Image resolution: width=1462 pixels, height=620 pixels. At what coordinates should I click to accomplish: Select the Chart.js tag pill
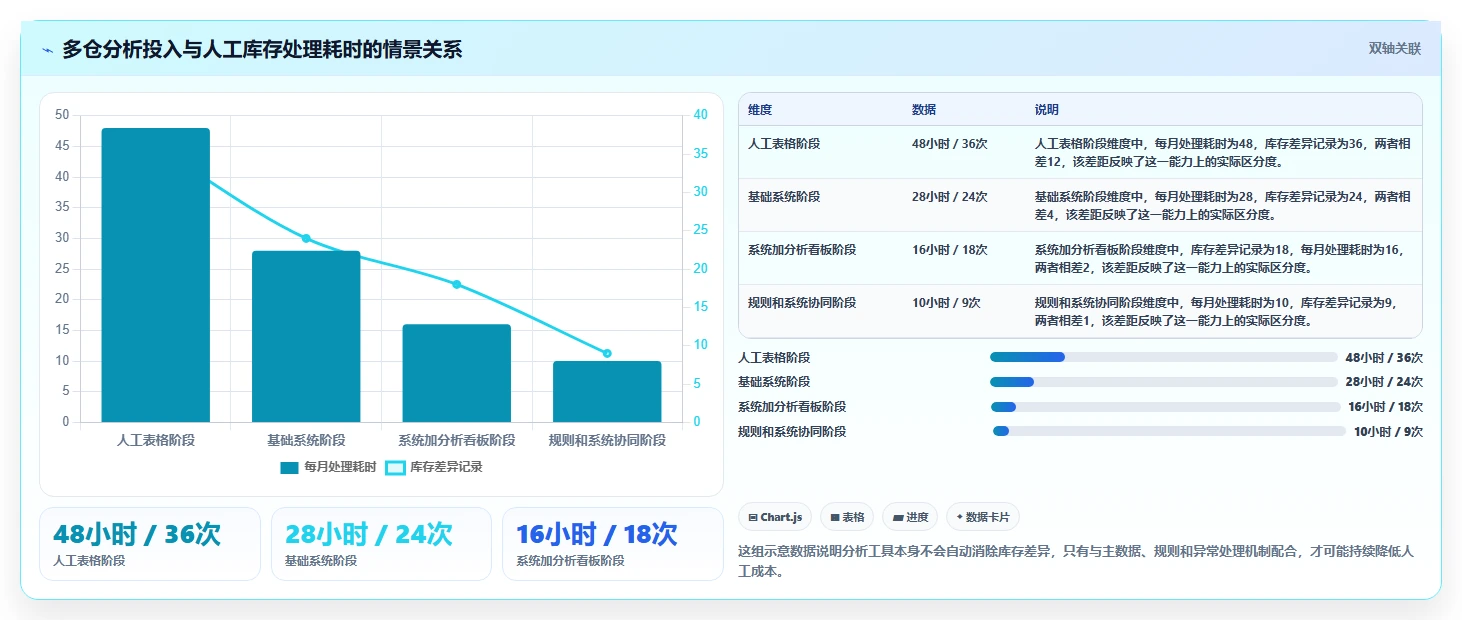775,517
